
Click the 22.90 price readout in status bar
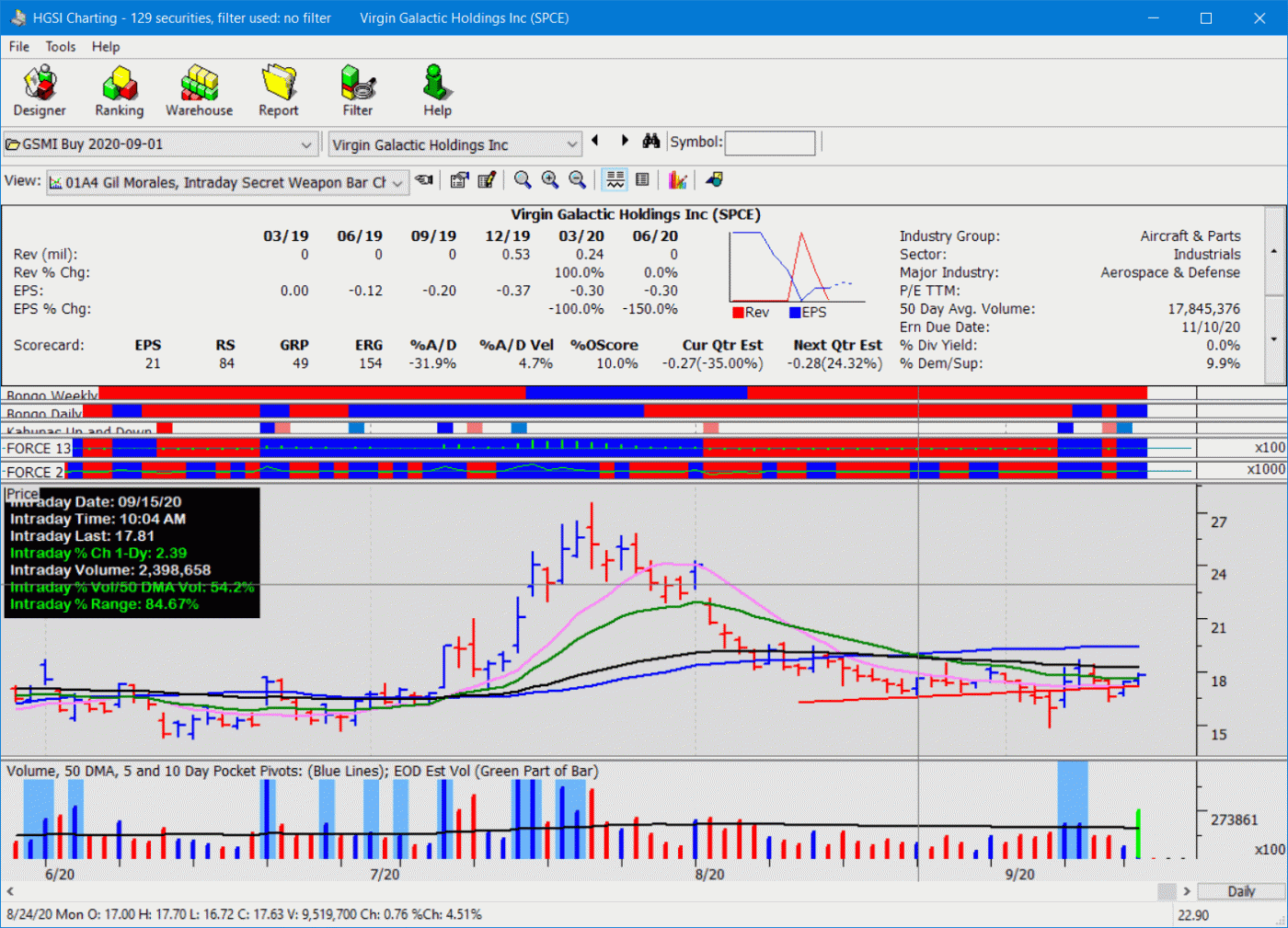(1193, 915)
